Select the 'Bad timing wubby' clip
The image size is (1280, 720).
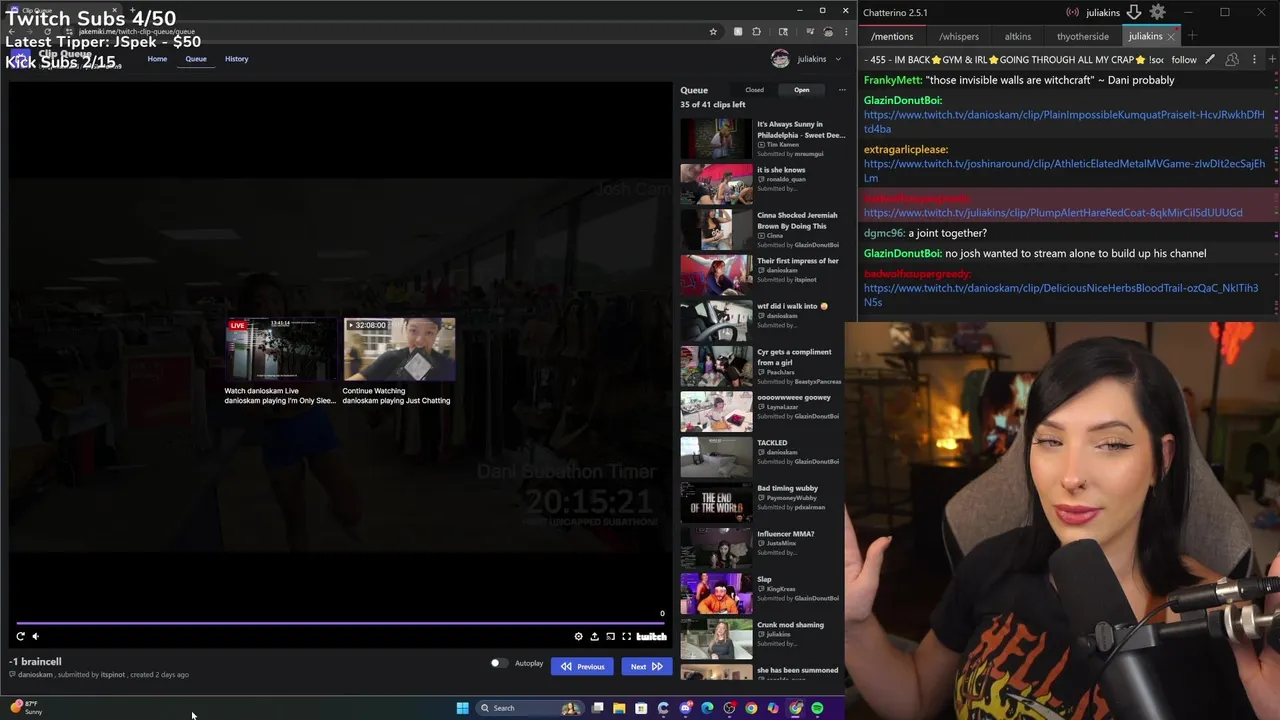coord(763,503)
